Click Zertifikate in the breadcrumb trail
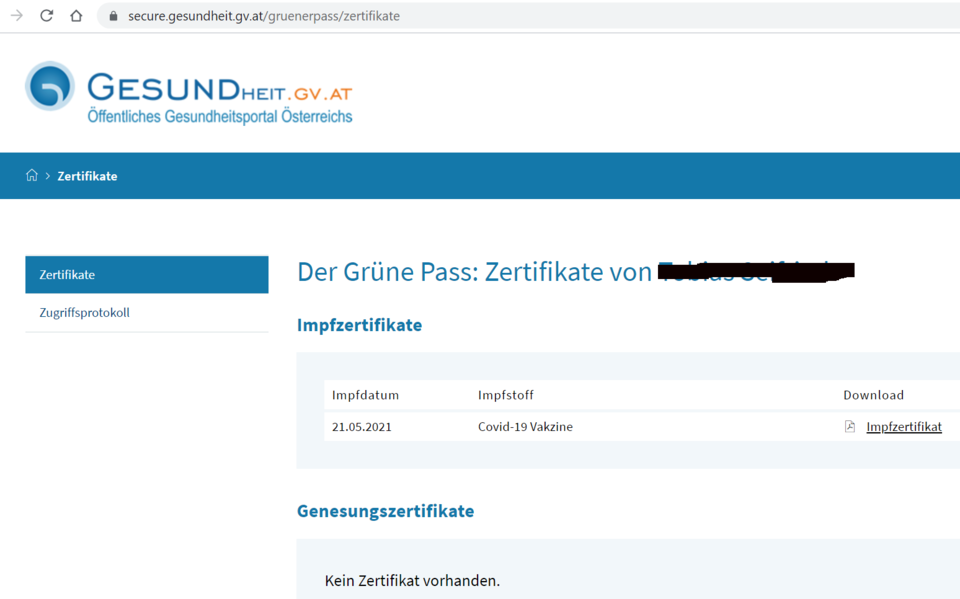This screenshot has width=960, height=599. point(87,175)
